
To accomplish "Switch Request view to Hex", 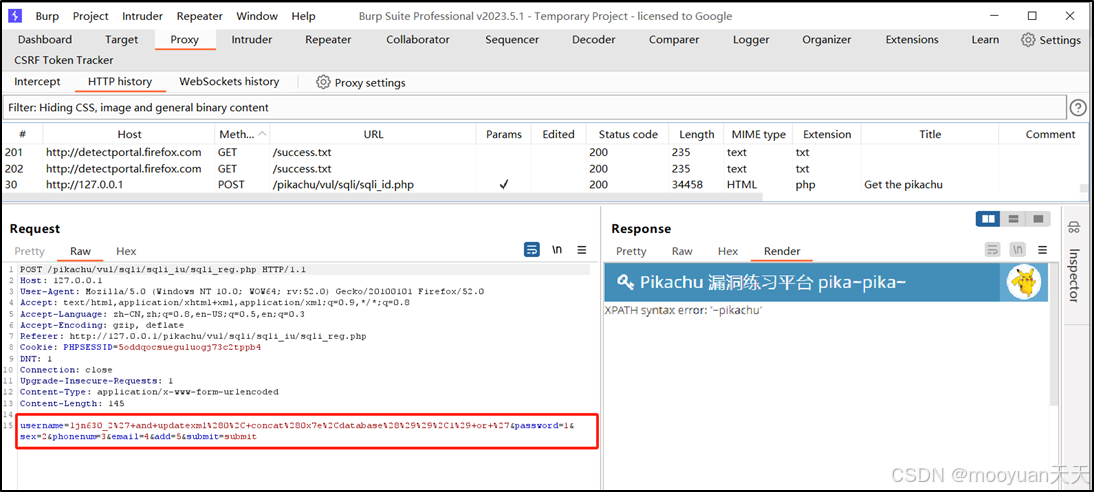I will pyautogui.click(x=126, y=251).
